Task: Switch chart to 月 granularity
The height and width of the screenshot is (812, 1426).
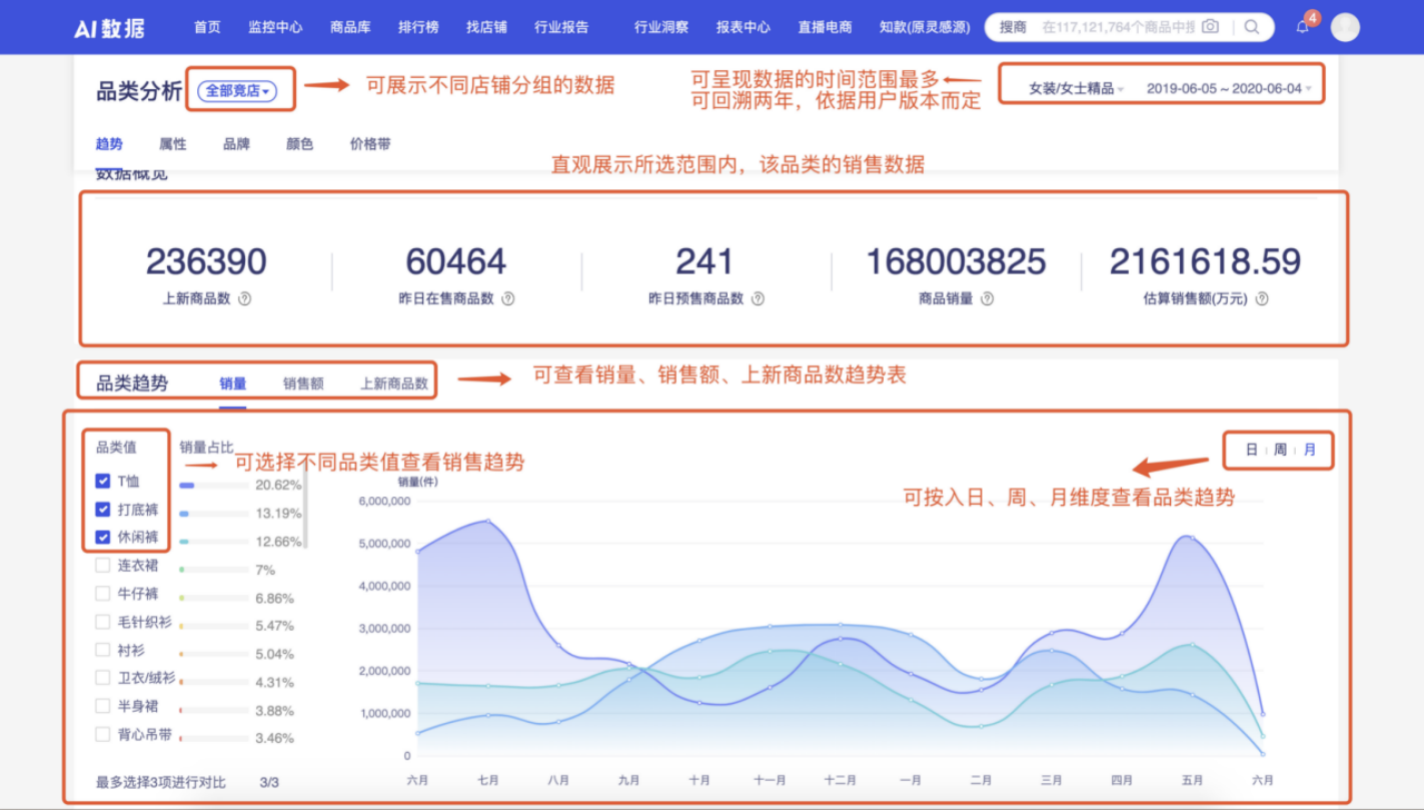Action: click(x=1310, y=450)
